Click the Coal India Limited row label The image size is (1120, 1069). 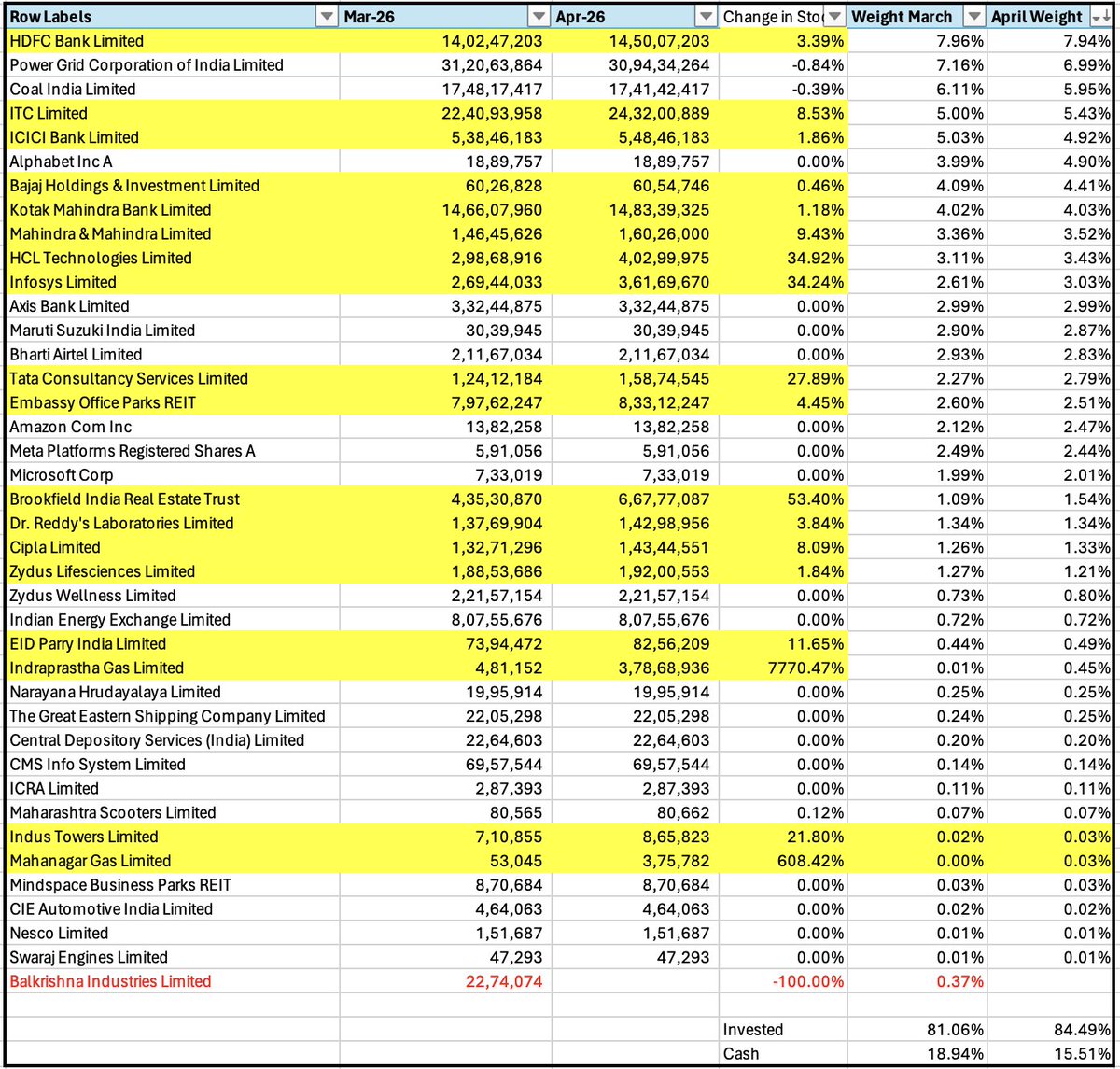pyautogui.click(x=173, y=90)
